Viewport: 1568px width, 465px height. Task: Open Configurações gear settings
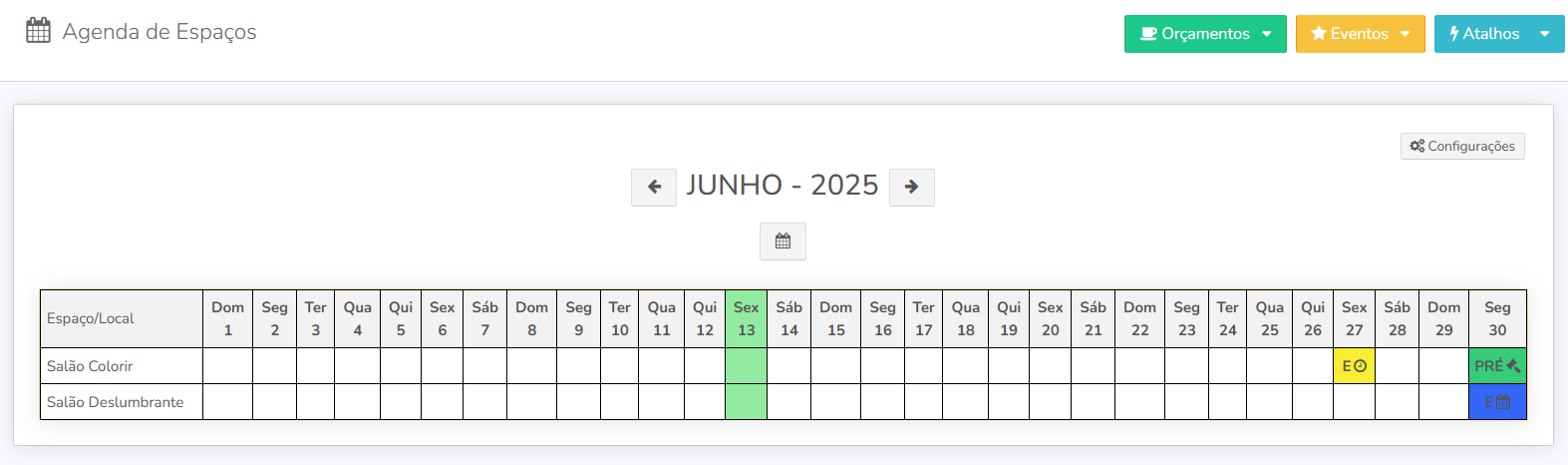click(1462, 146)
